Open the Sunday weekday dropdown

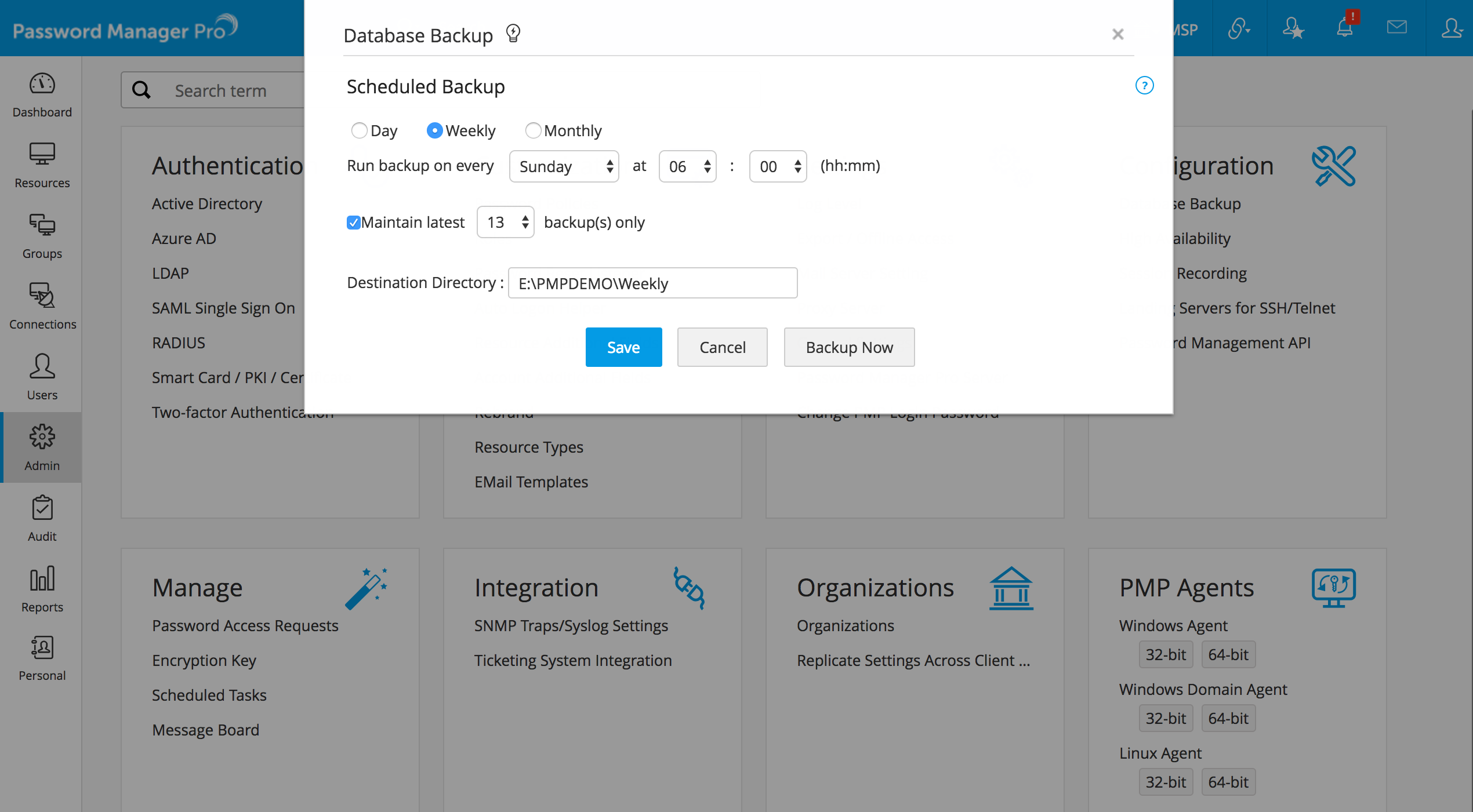pyautogui.click(x=564, y=167)
